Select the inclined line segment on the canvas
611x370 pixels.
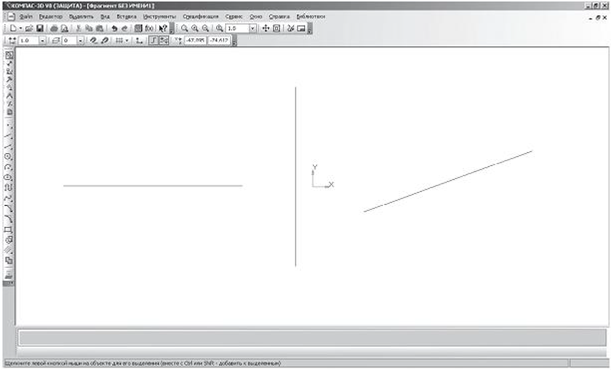point(448,181)
